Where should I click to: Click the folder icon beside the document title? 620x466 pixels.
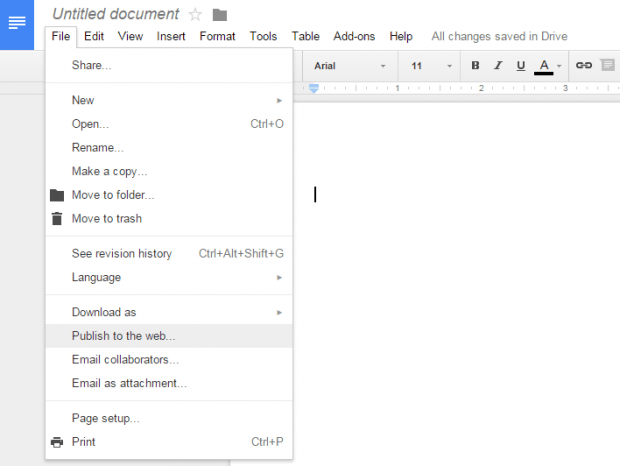coord(220,15)
